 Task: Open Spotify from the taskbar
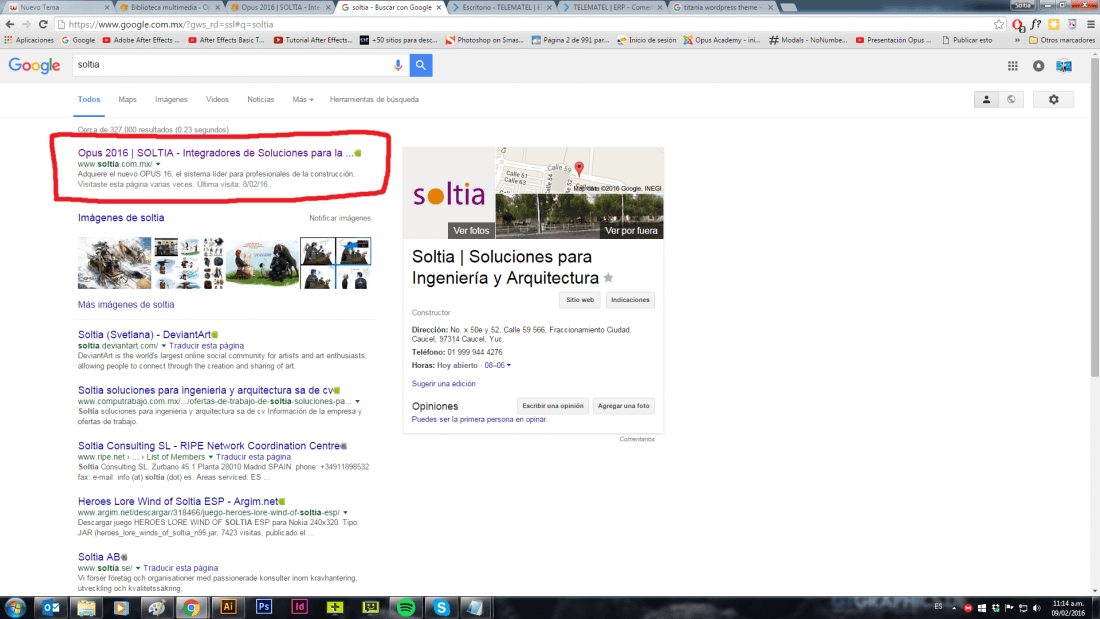pyautogui.click(x=405, y=608)
